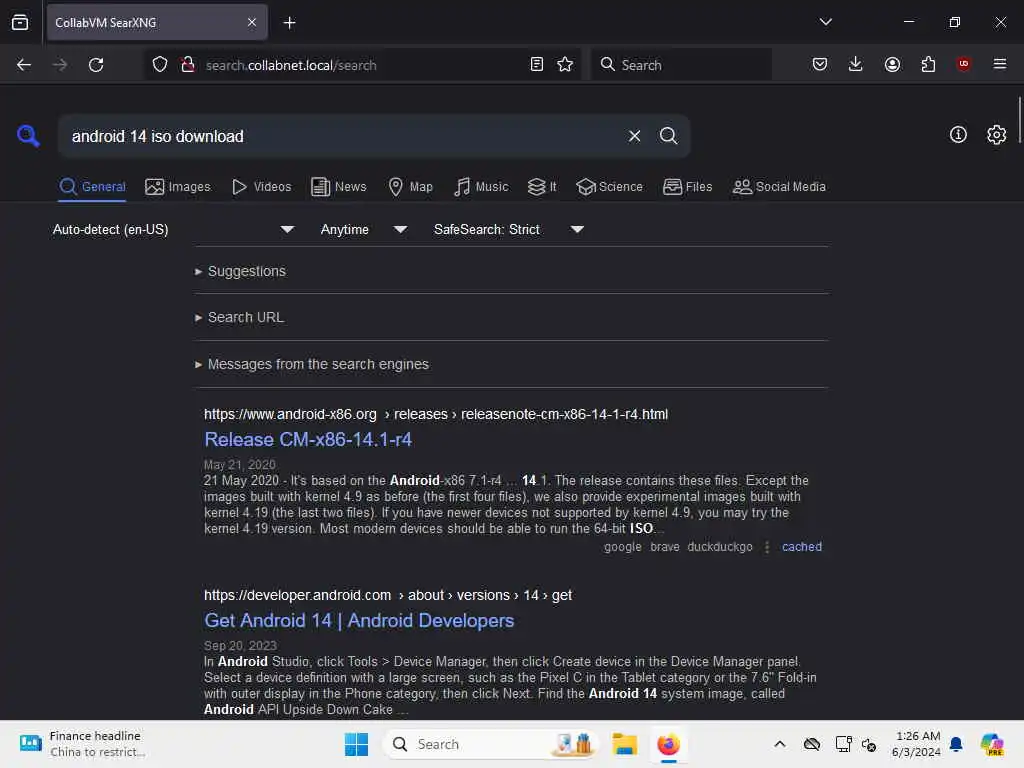The height and width of the screenshot is (768, 1024).
Task: Open the Finance headline widget
Action: pos(80,744)
